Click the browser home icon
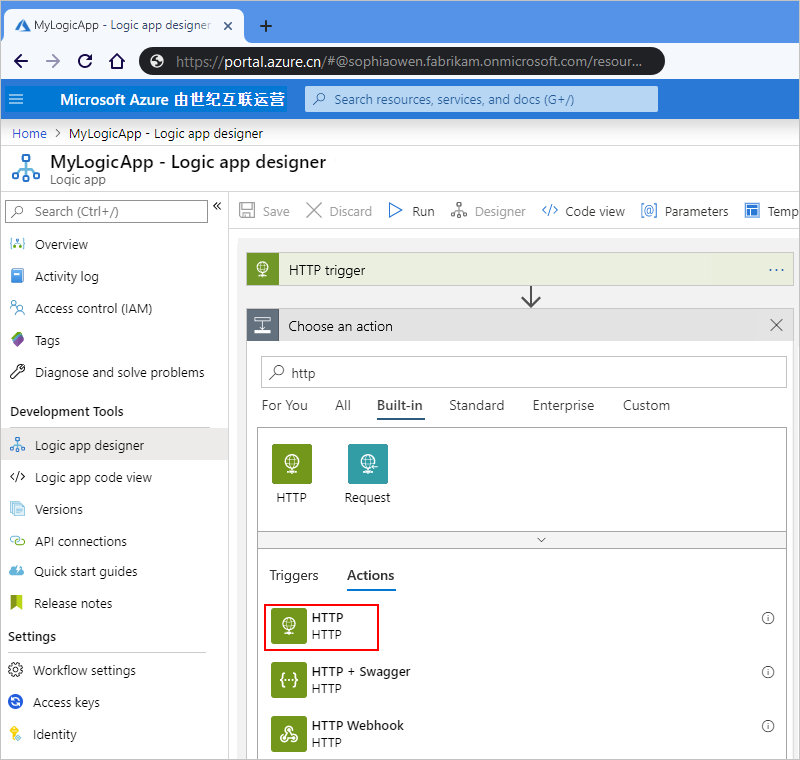Image resolution: width=800 pixels, height=760 pixels. click(x=117, y=61)
